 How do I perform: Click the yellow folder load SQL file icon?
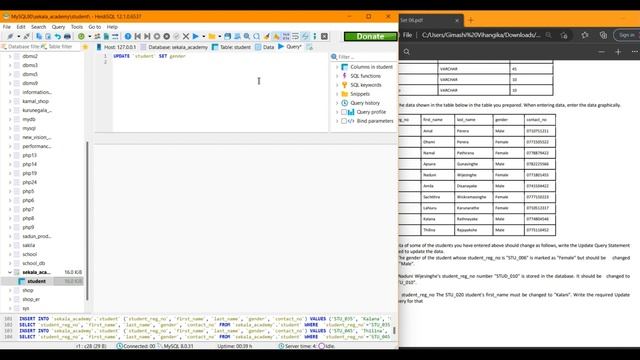(x=212, y=36)
